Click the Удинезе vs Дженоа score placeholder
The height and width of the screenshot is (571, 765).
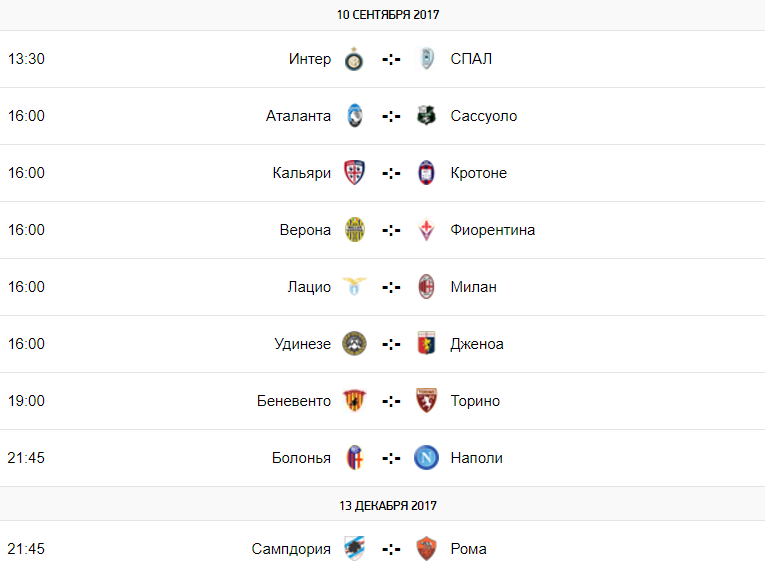pyautogui.click(x=391, y=344)
